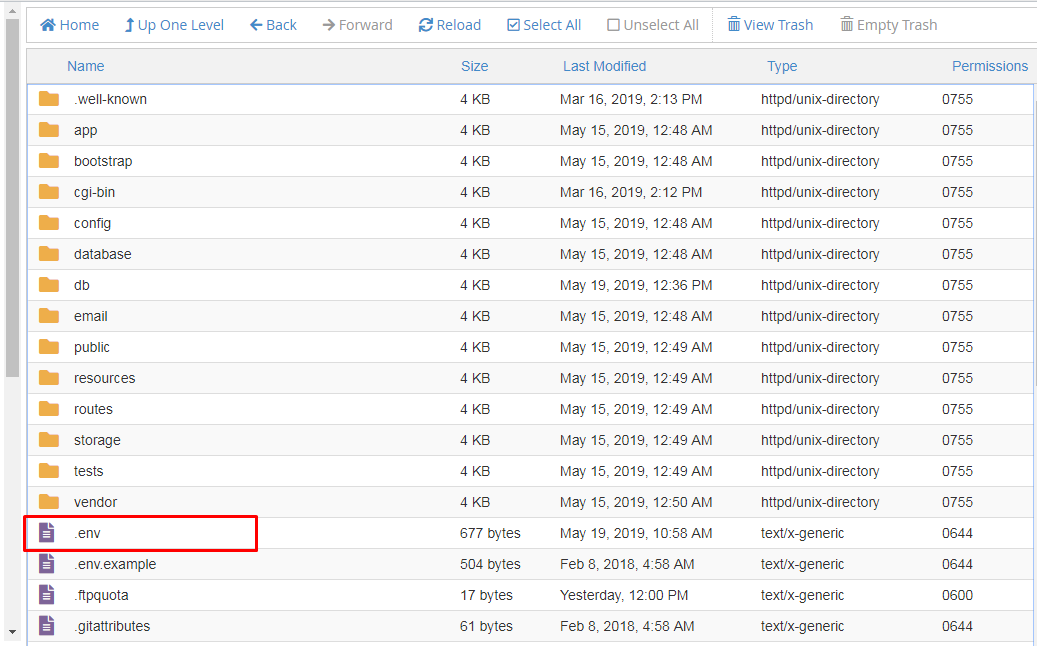Viewport: 1037px width, 646px height.
Task: Sort list by Size column header
Action: click(474, 66)
